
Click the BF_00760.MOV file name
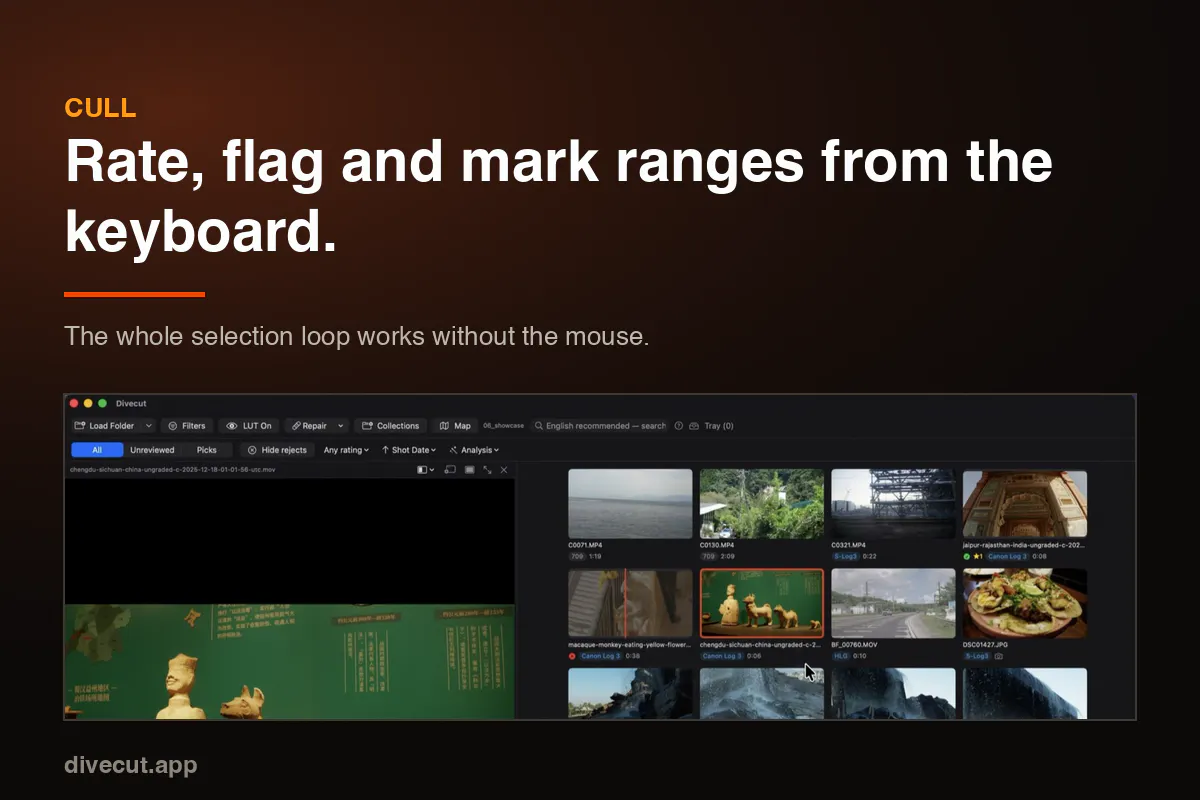856,645
